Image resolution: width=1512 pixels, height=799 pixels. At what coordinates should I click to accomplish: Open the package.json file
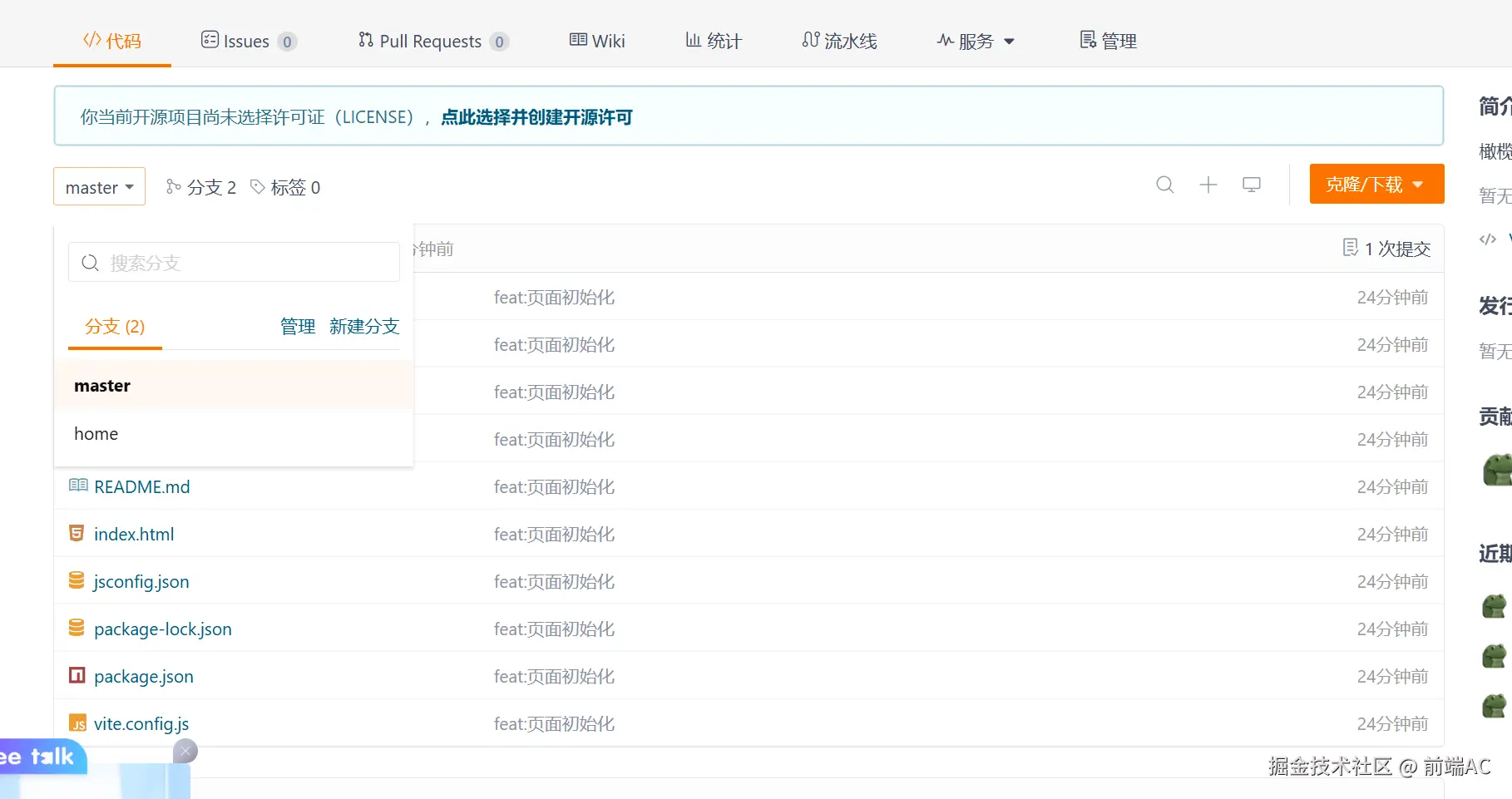[x=144, y=677]
